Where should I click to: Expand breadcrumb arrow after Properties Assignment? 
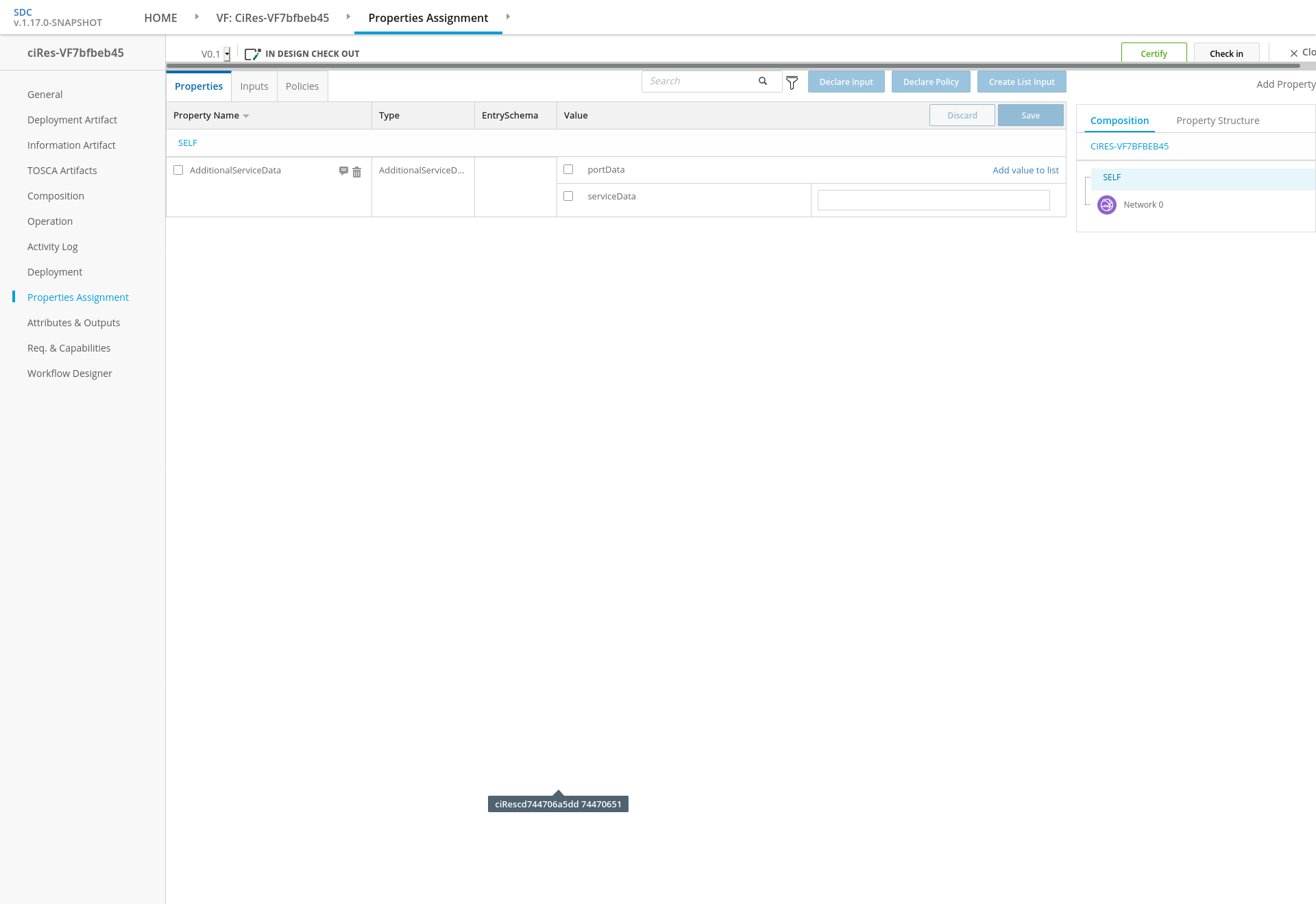click(508, 16)
